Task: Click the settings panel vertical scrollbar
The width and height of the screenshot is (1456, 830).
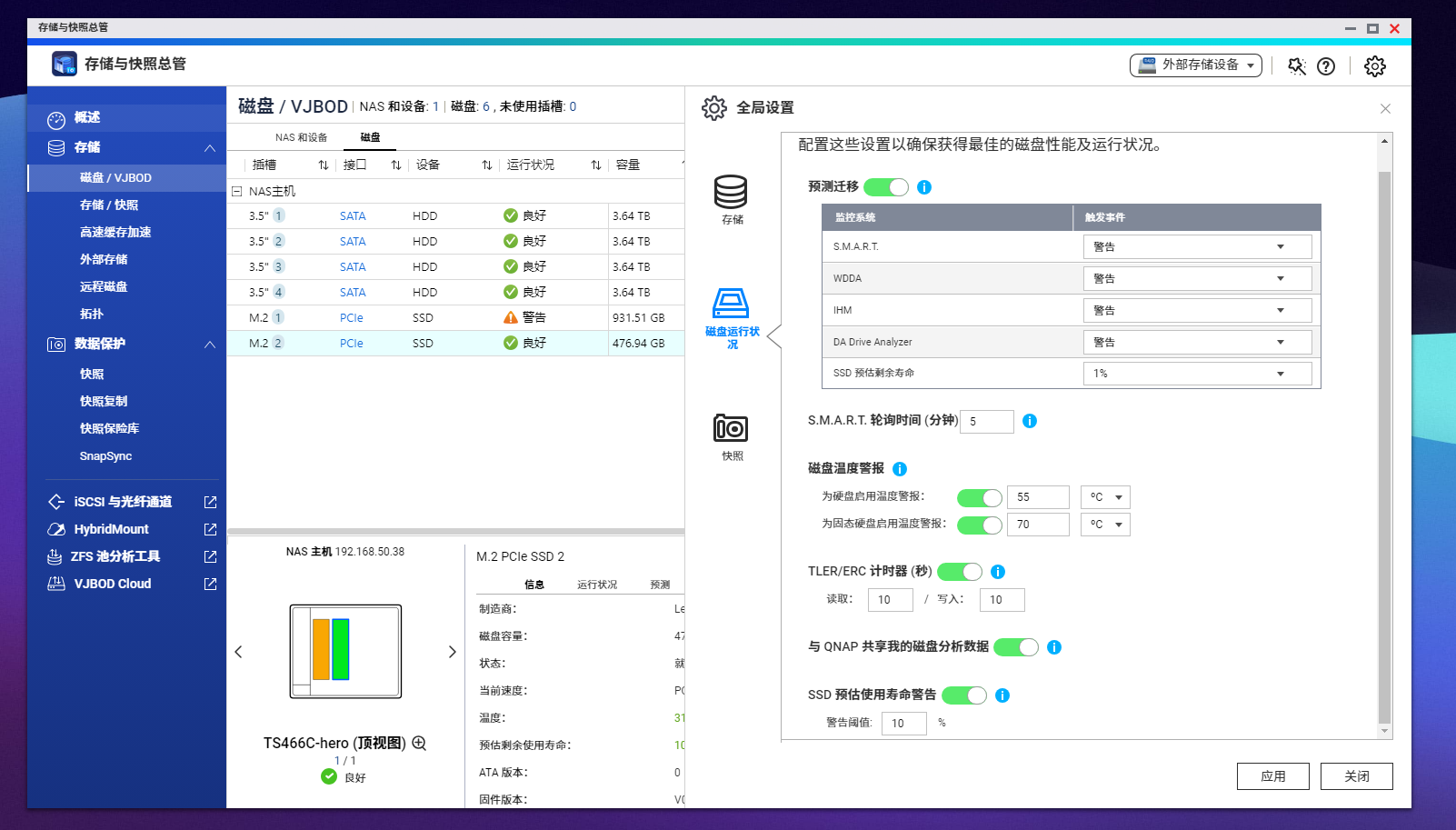Action: click(x=1384, y=445)
